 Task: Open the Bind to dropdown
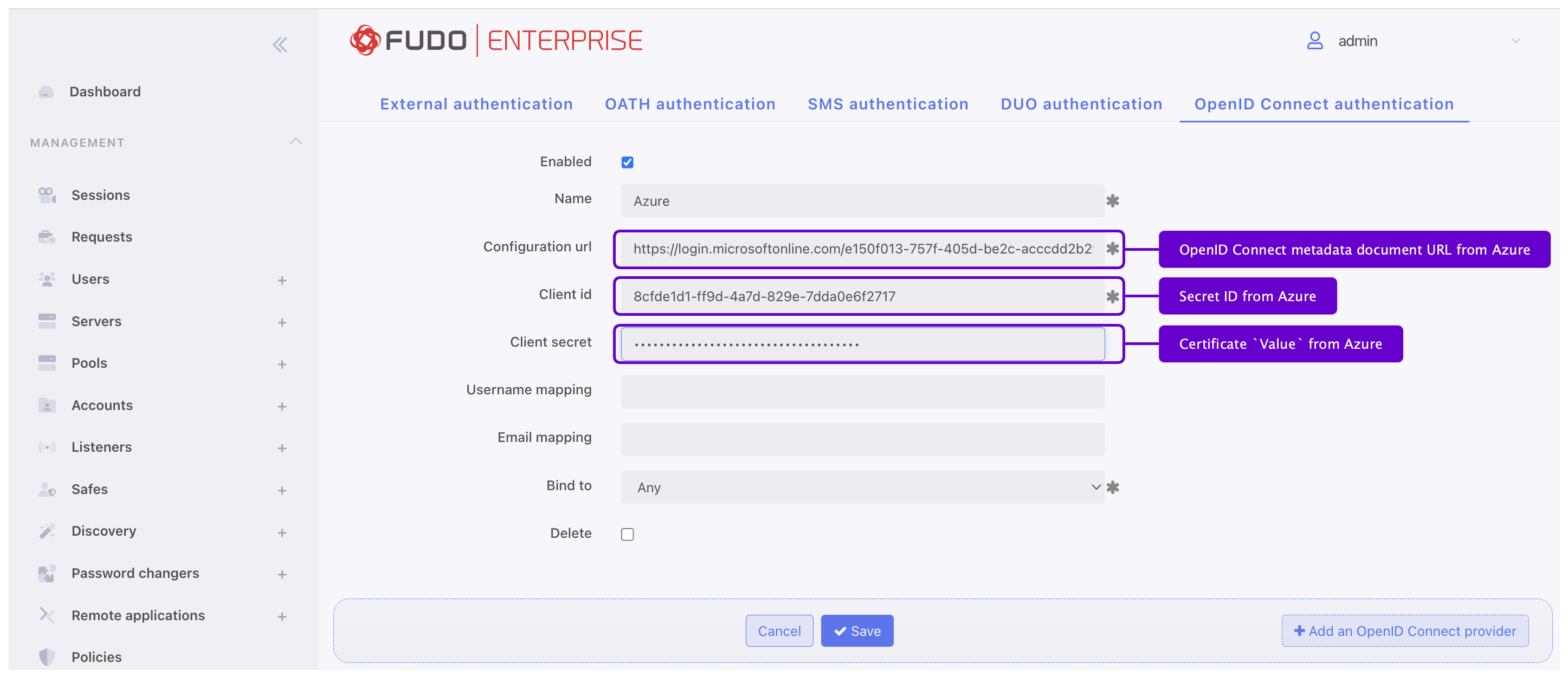[862, 487]
